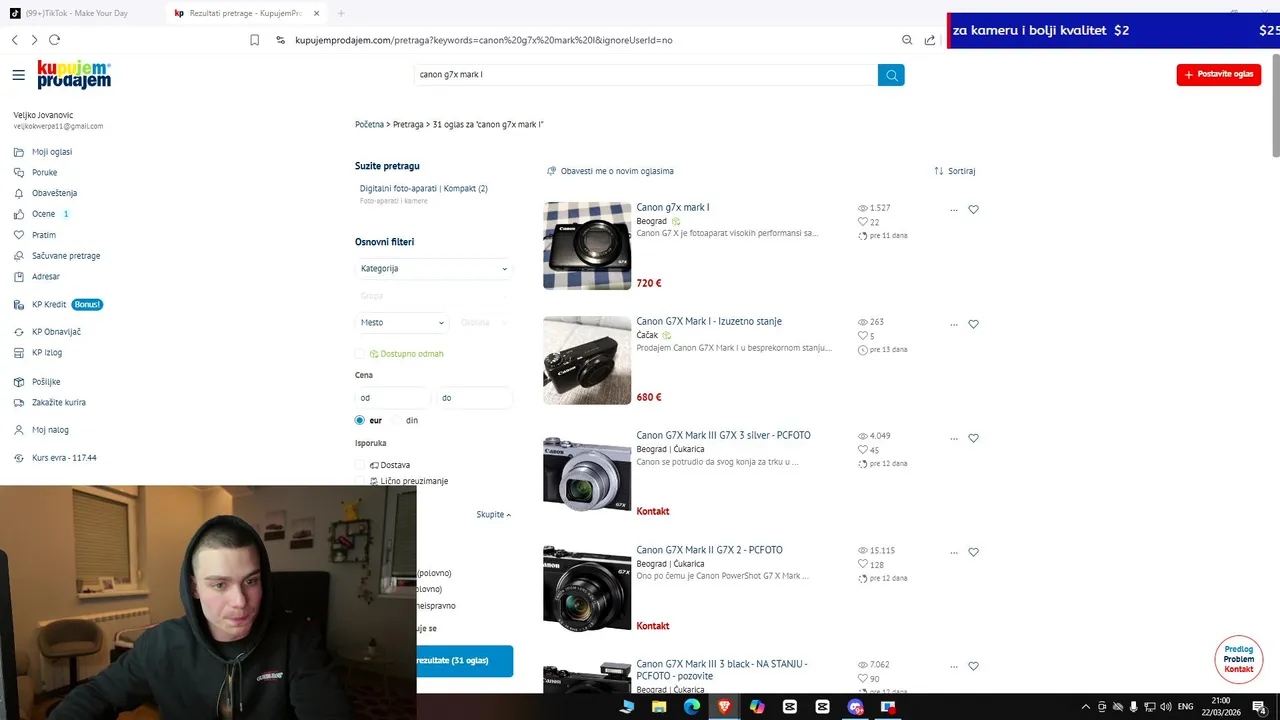The width and height of the screenshot is (1280, 720).
Task: Collapse filters with the Skupite link
Action: click(x=494, y=514)
